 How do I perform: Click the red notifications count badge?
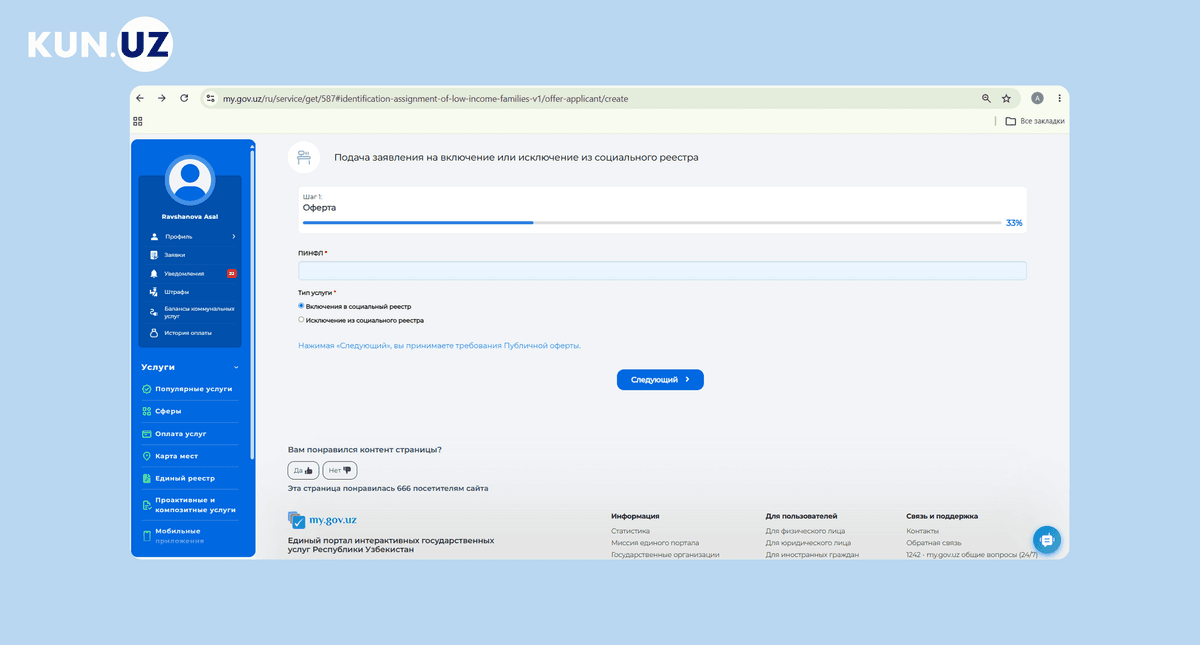(x=232, y=273)
